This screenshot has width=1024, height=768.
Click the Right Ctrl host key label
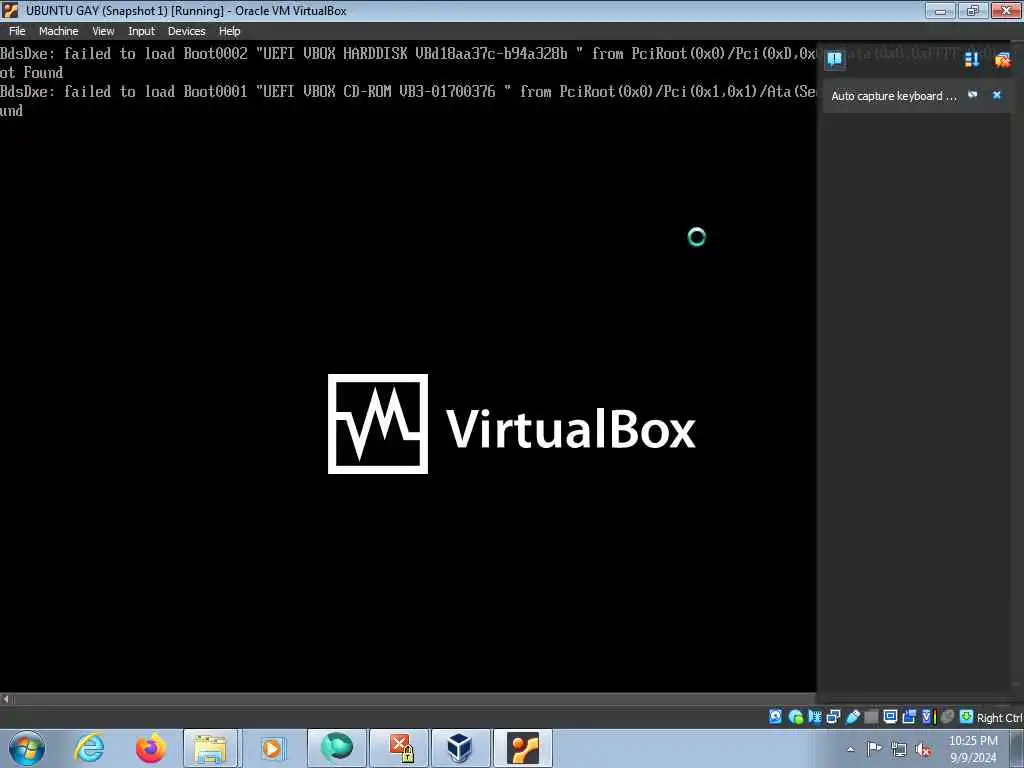[x=999, y=718]
